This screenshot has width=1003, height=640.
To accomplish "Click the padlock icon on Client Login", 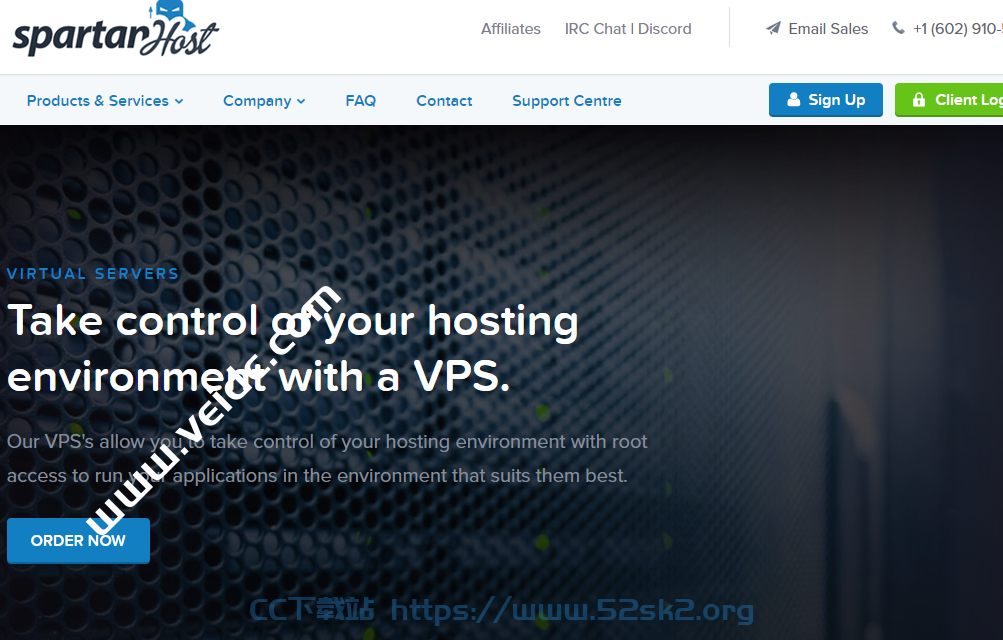I will (919, 100).
